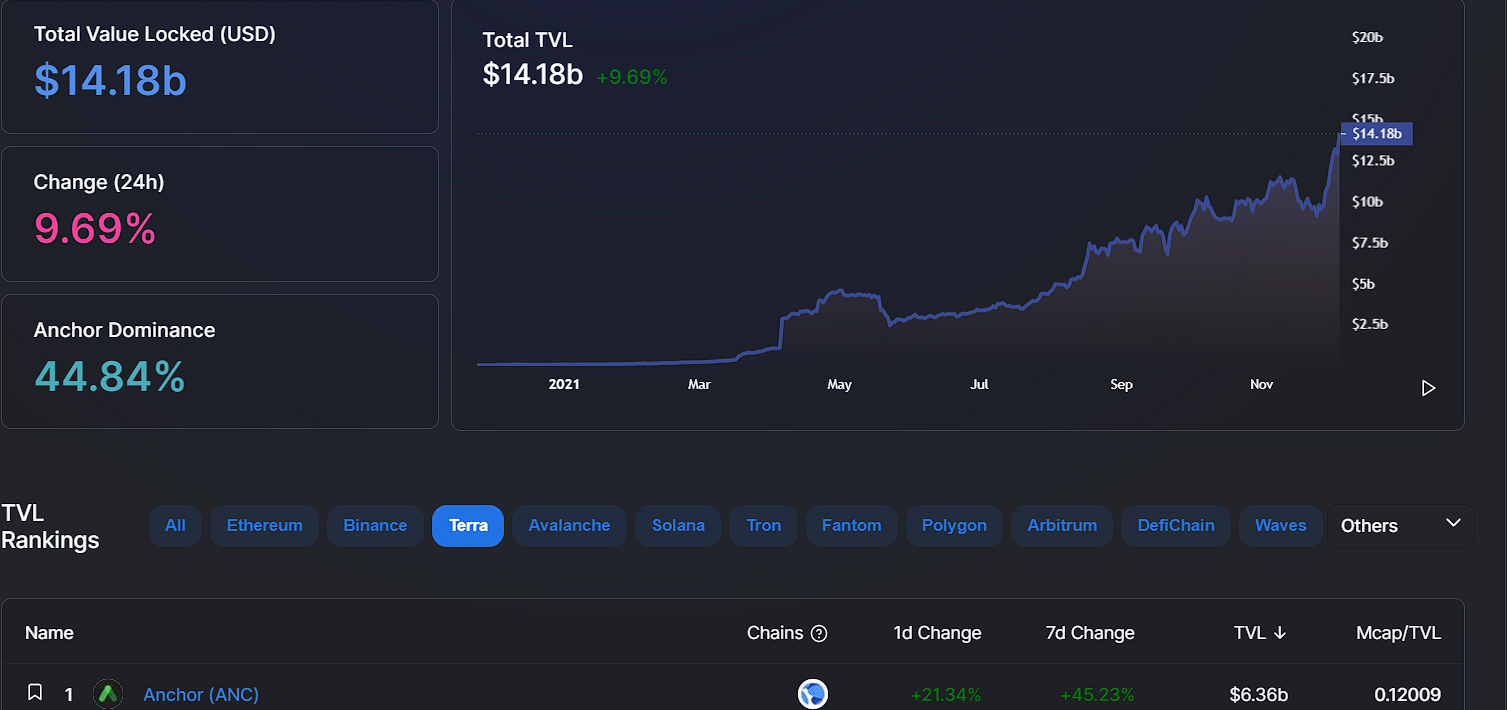
Task: Select the Arbitrum chain filter
Action: pyautogui.click(x=1062, y=526)
